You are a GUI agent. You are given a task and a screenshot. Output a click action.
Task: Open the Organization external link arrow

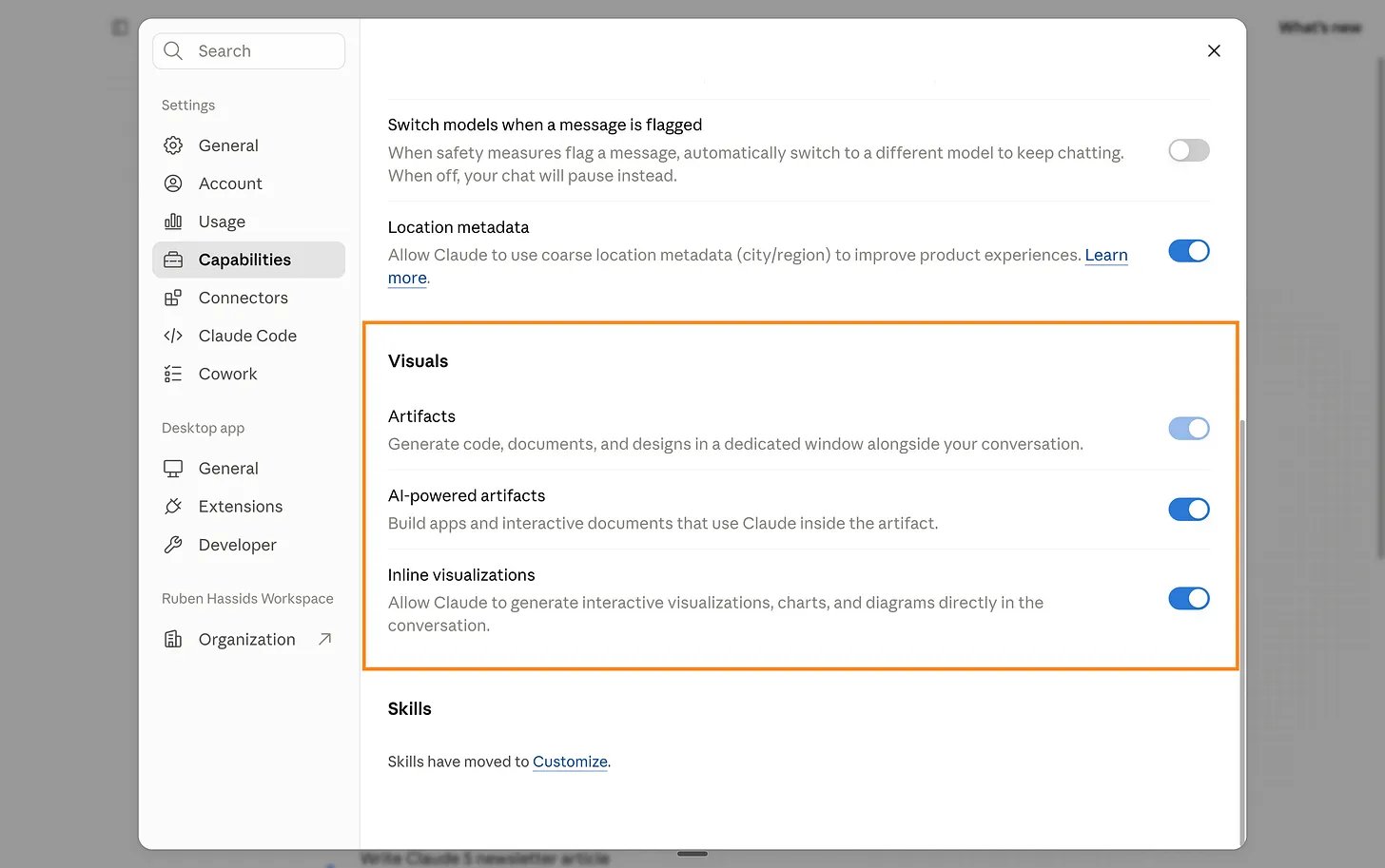(324, 639)
